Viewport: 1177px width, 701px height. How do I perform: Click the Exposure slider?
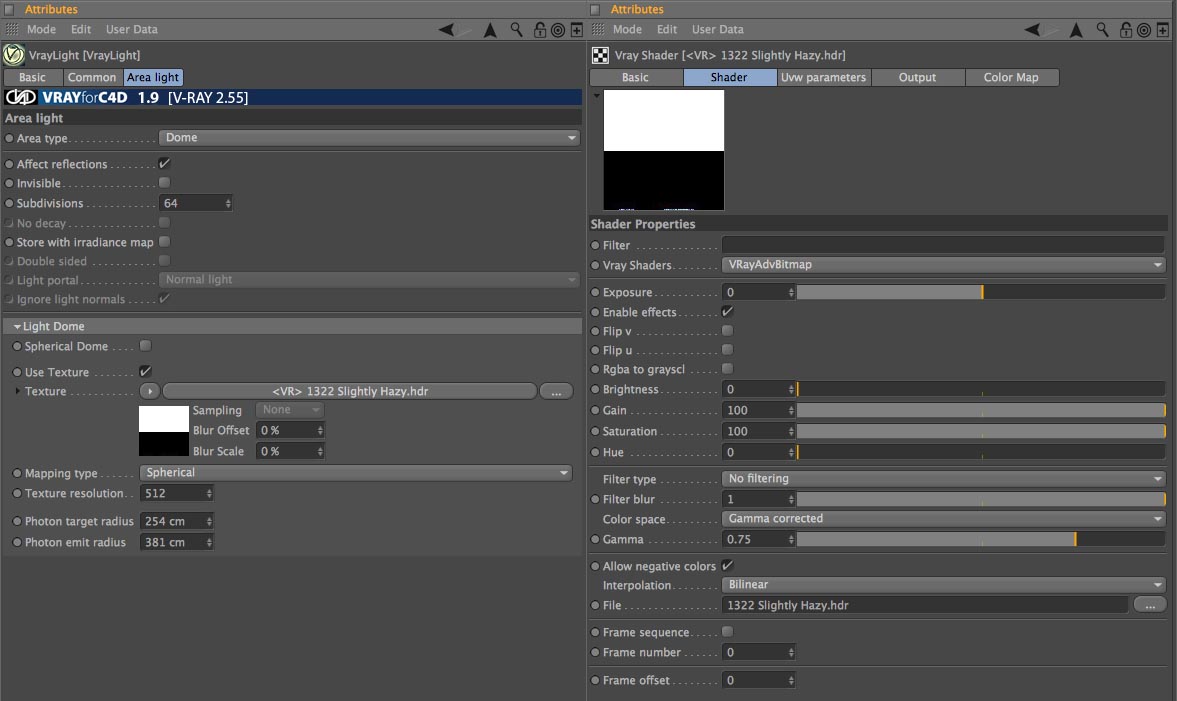pos(981,293)
